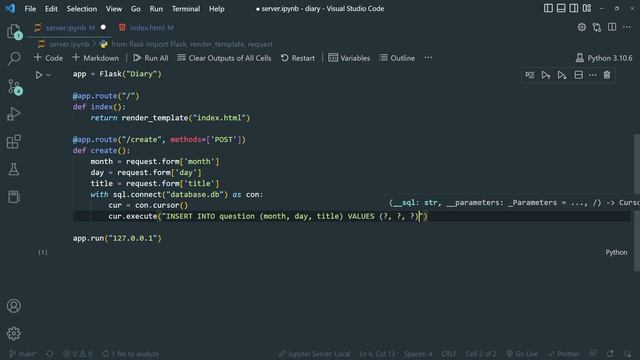Open the Edit menu
640x360 pixels.
pos(51,9)
